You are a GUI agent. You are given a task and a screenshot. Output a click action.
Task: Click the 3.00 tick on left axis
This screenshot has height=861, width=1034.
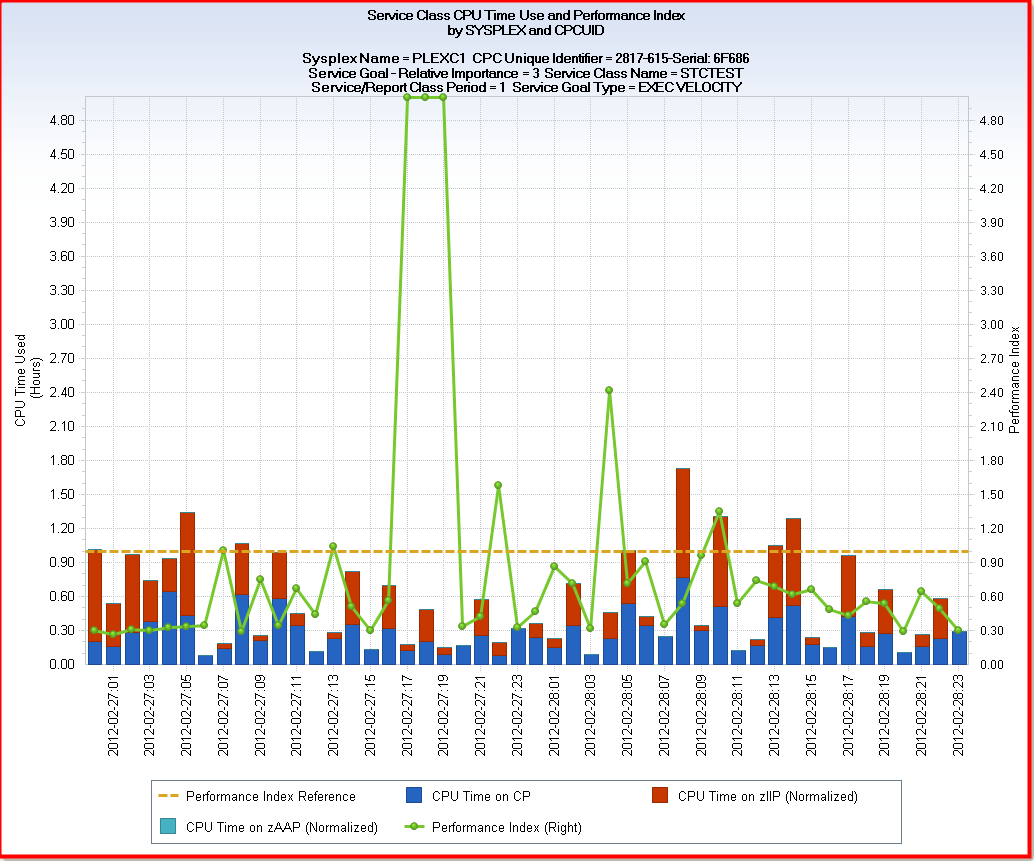tap(62, 324)
